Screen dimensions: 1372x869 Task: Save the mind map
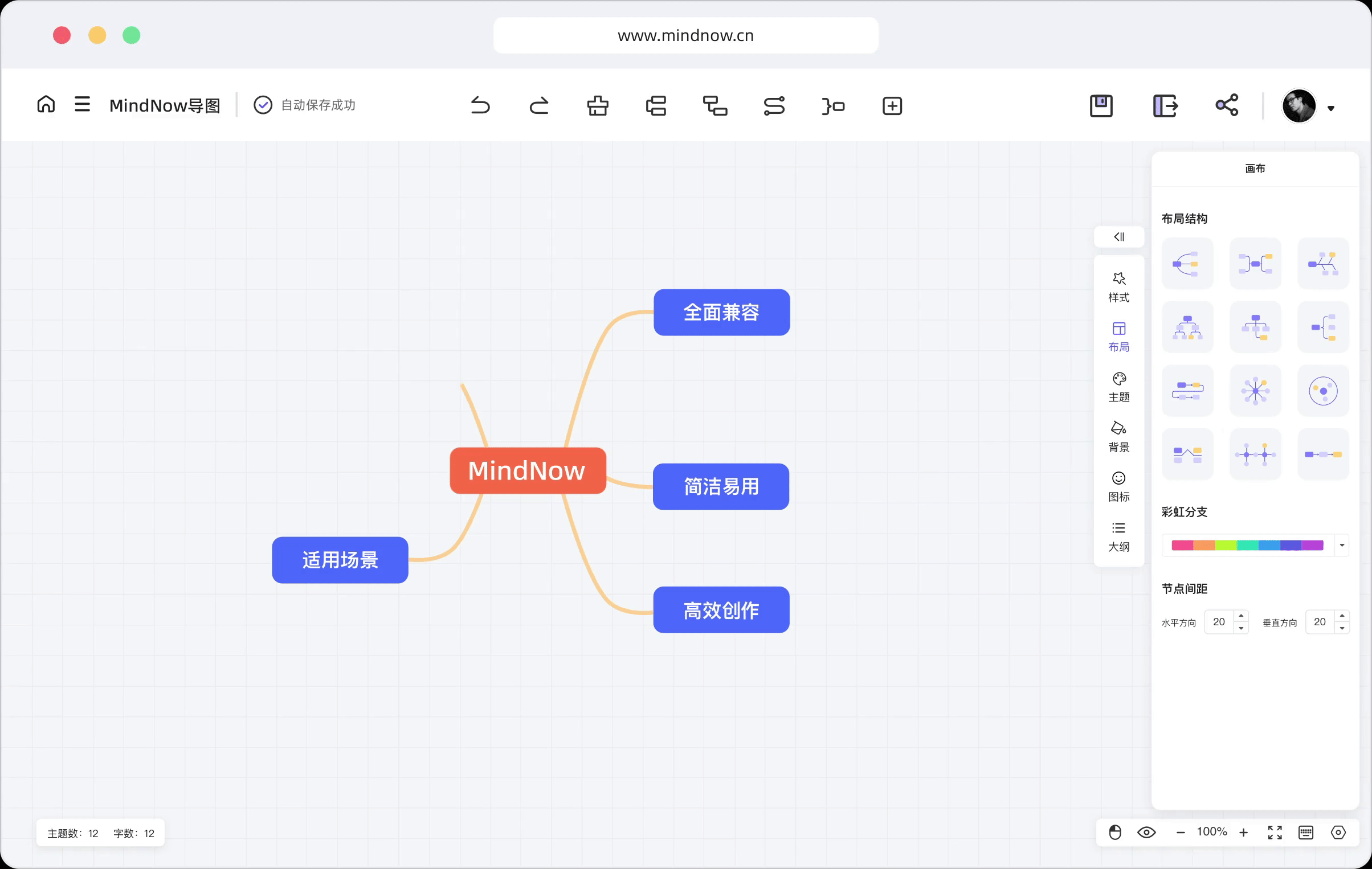pos(1101,106)
